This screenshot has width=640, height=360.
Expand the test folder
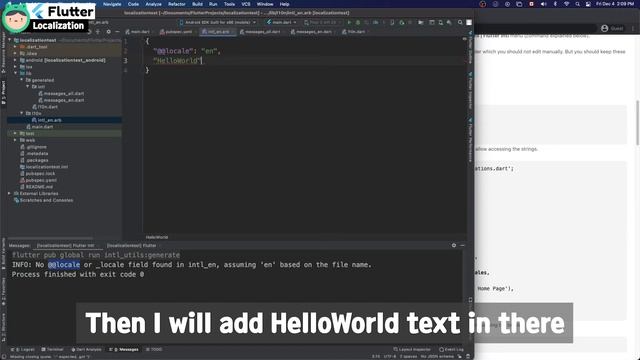pos(16,133)
